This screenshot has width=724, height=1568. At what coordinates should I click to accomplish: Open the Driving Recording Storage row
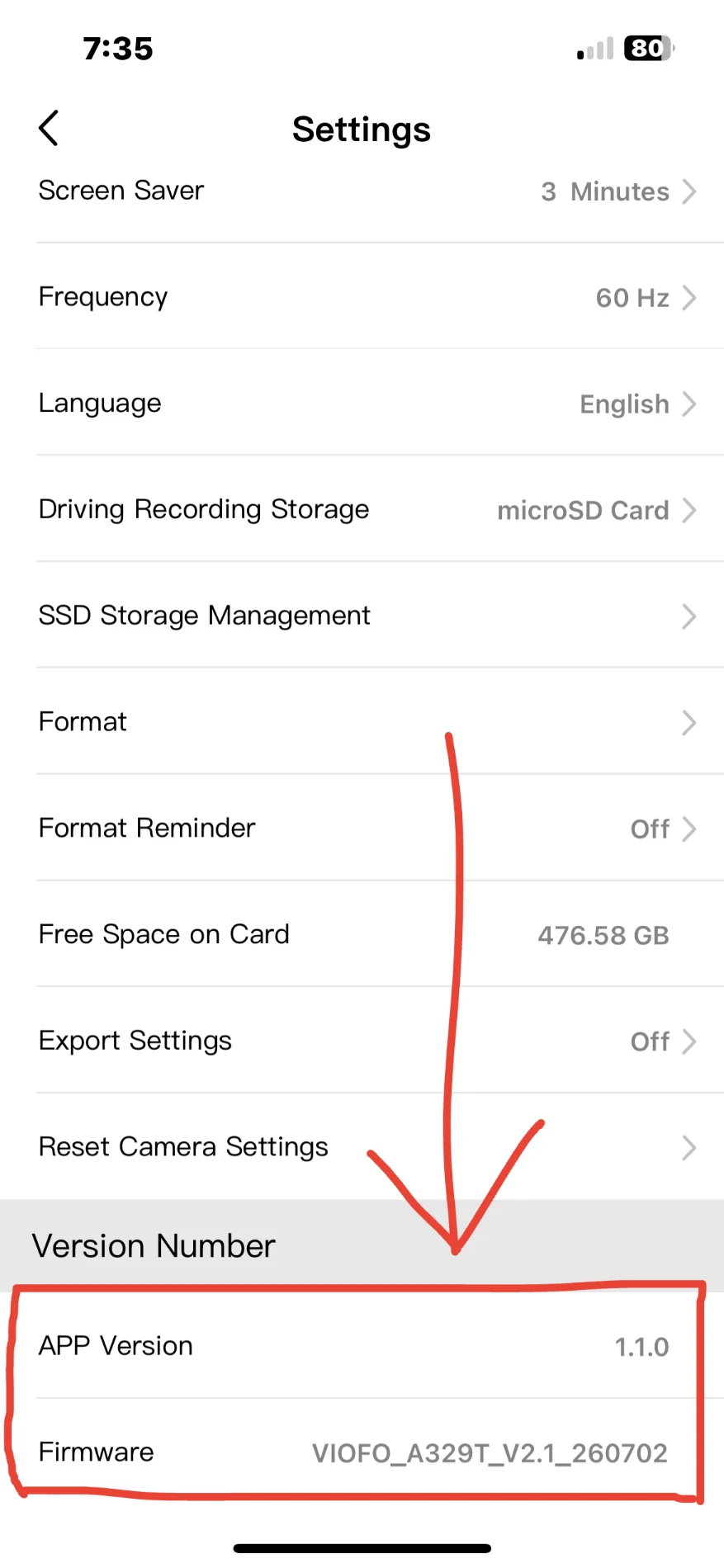[x=362, y=509]
